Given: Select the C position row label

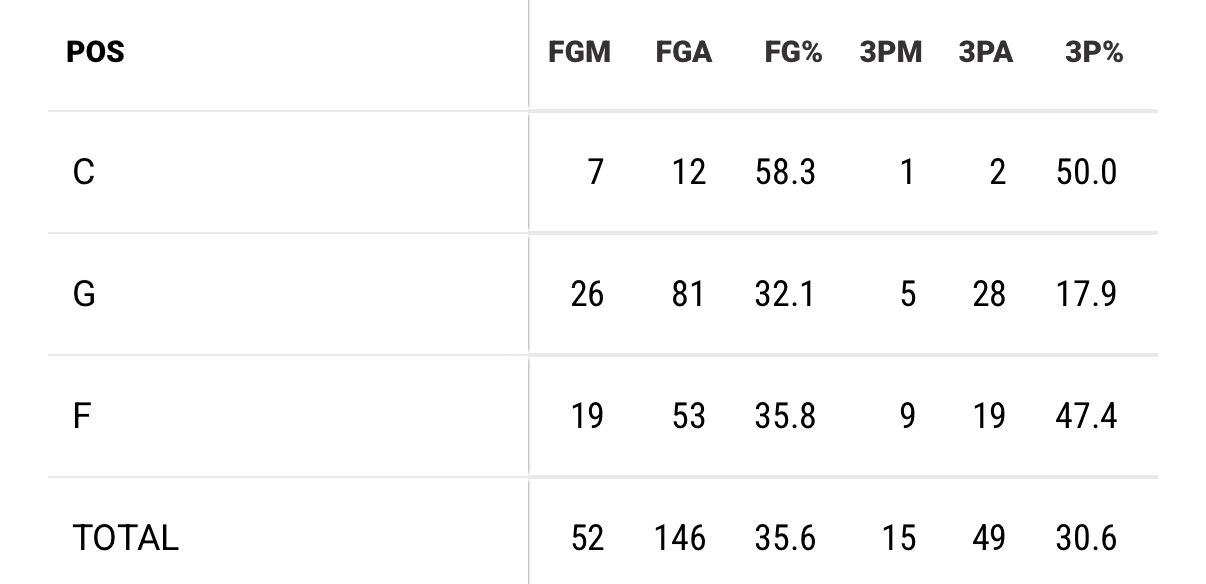Looking at the screenshot, I should [84, 173].
